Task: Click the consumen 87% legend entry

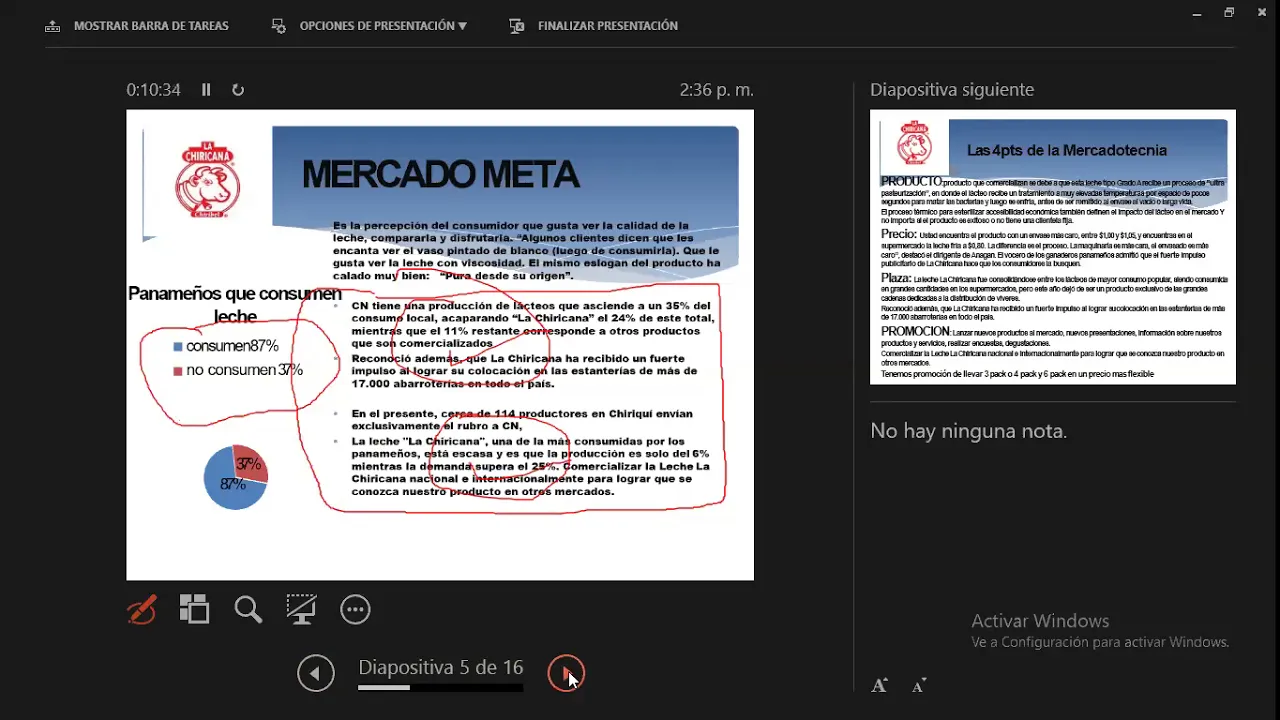Action: [x=226, y=346]
